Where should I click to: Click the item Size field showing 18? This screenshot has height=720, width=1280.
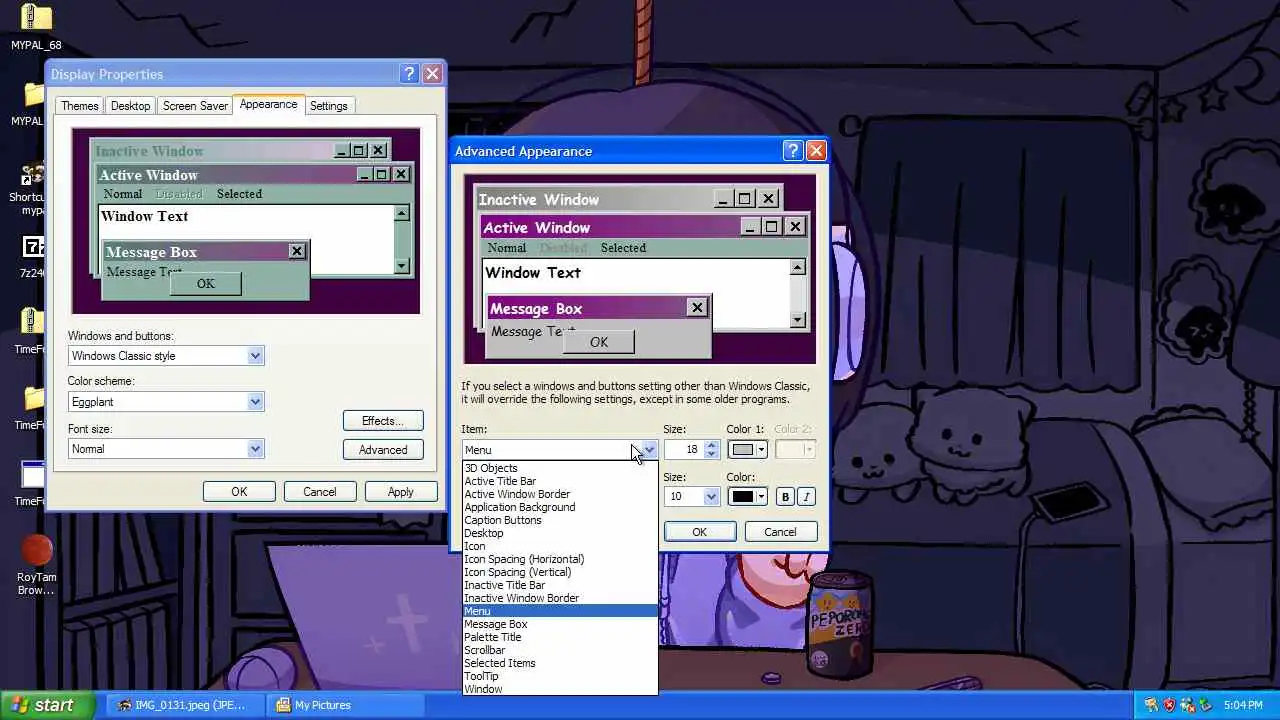coord(684,450)
